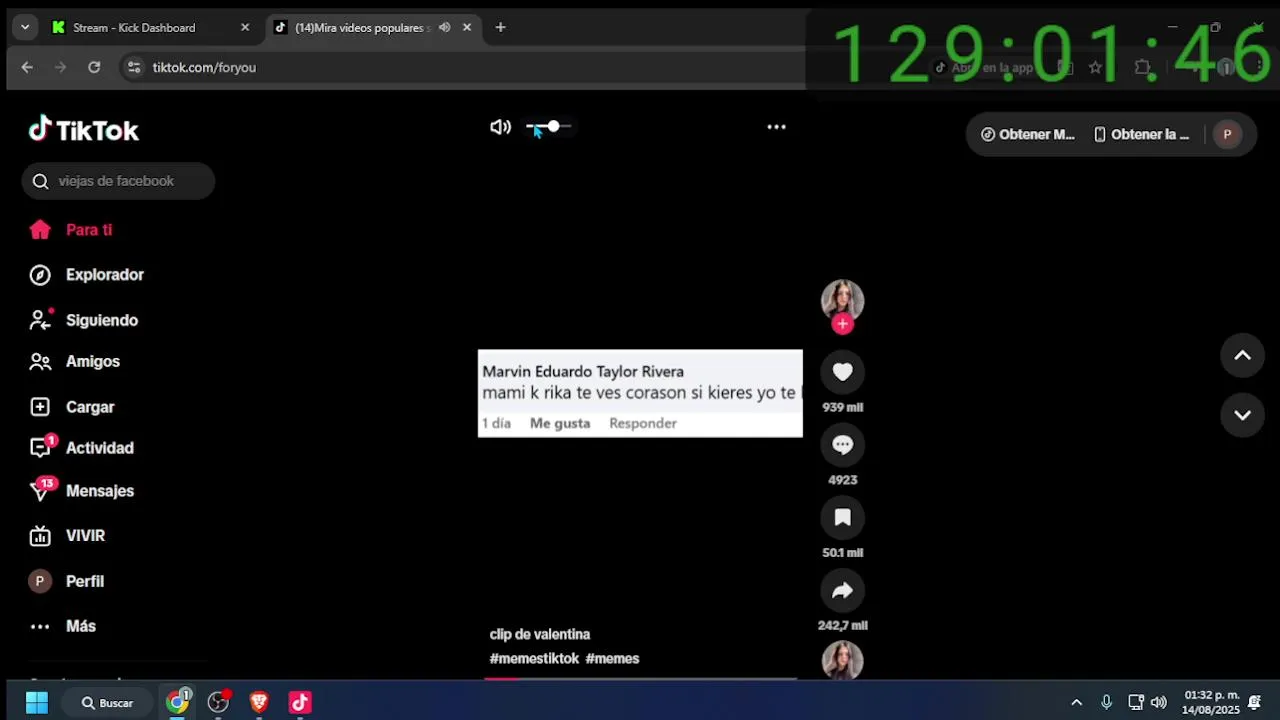Screen dimensions: 1280x720
Task: Follow creator with red plus button
Action: click(842, 324)
